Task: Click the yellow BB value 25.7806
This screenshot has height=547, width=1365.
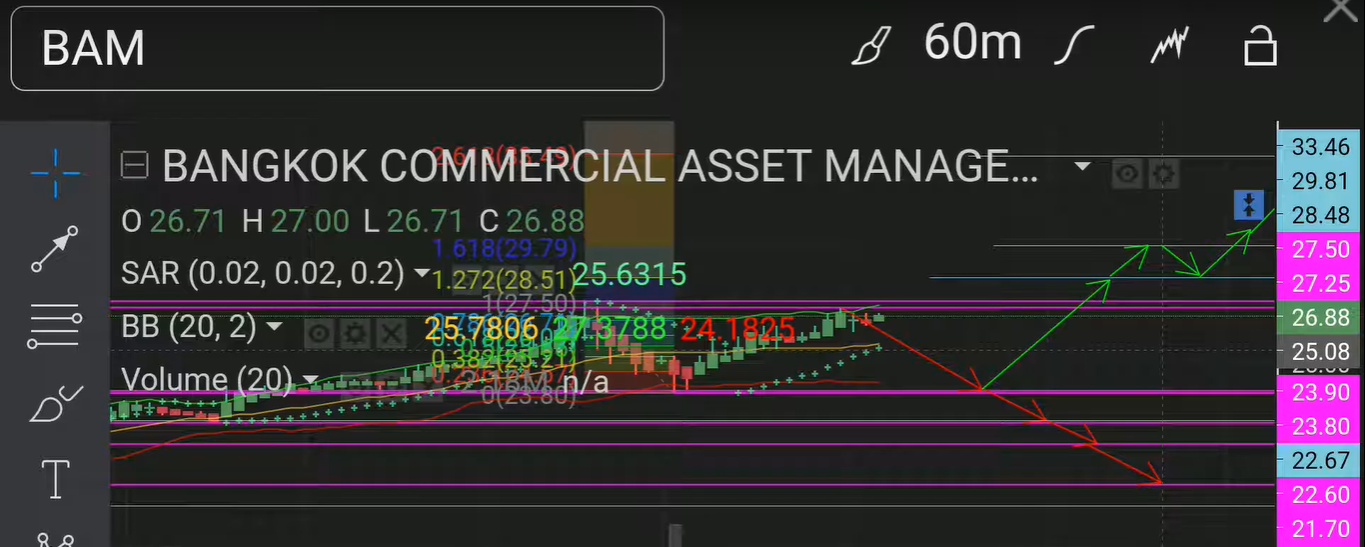Action: coord(482,328)
